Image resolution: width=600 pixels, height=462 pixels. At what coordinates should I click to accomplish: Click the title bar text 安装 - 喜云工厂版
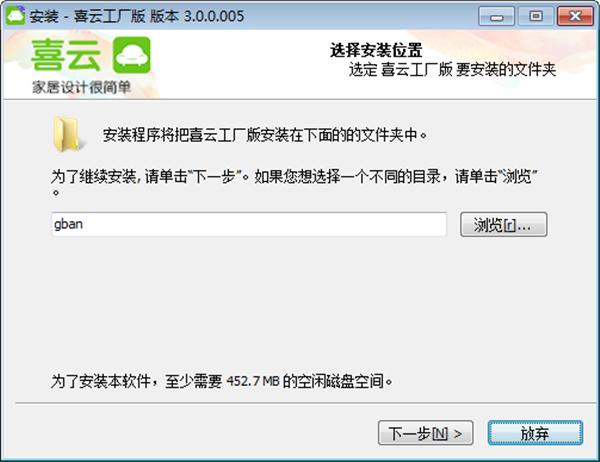tap(88, 16)
